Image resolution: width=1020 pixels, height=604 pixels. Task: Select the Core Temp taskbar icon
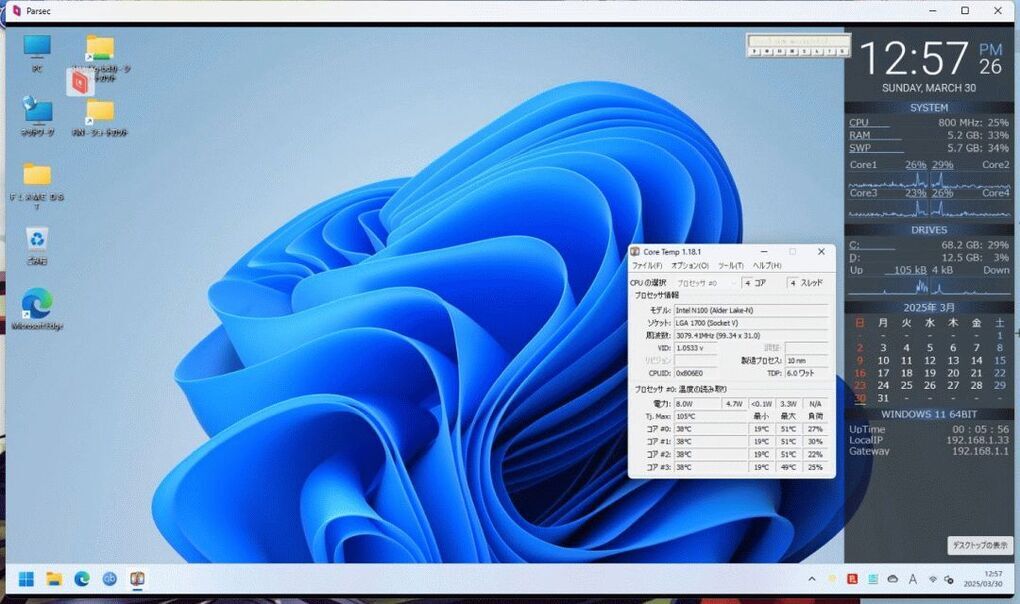pos(137,579)
